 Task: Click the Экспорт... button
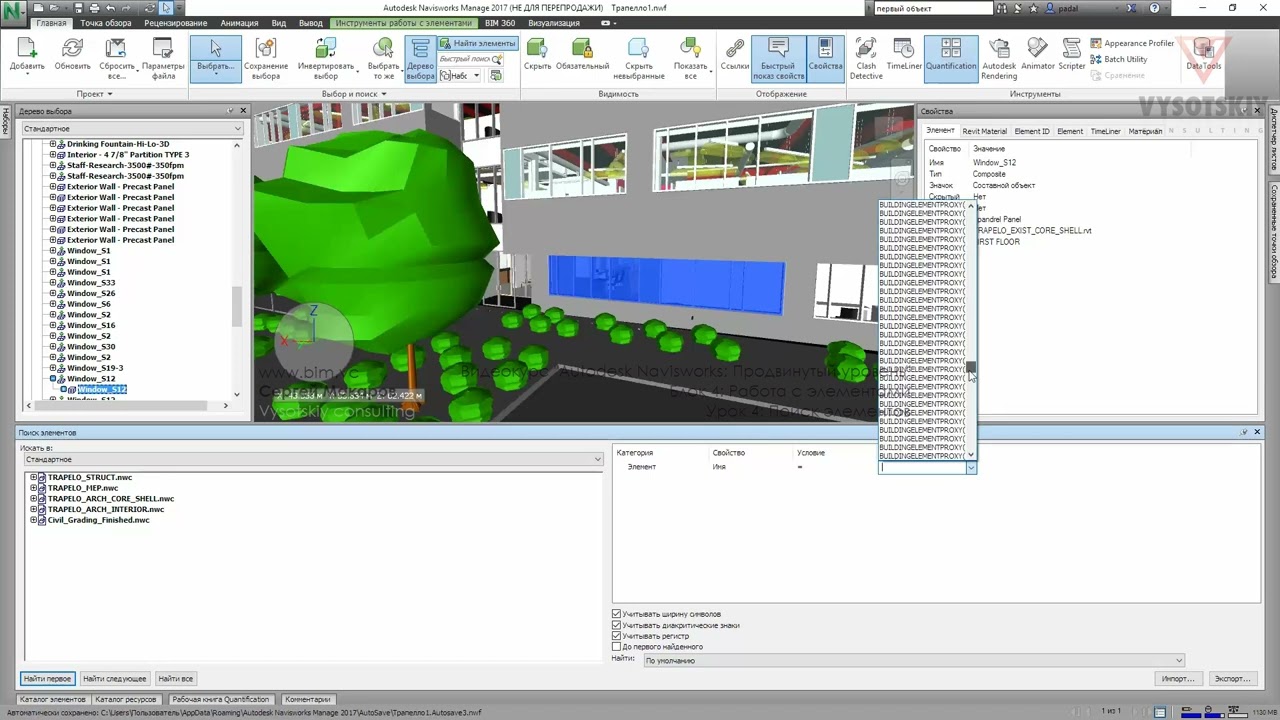(1231, 679)
